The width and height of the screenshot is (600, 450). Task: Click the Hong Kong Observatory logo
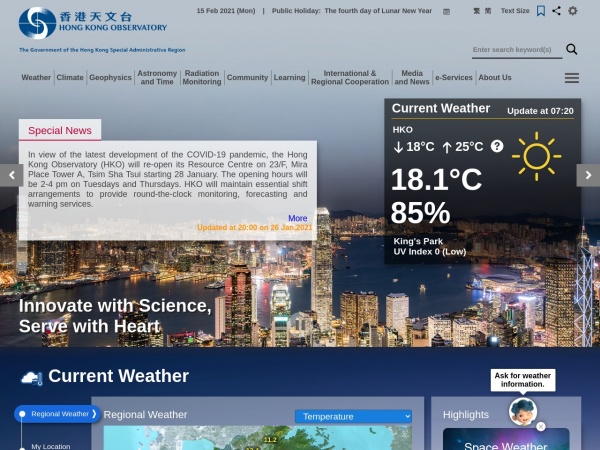(x=93, y=22)
